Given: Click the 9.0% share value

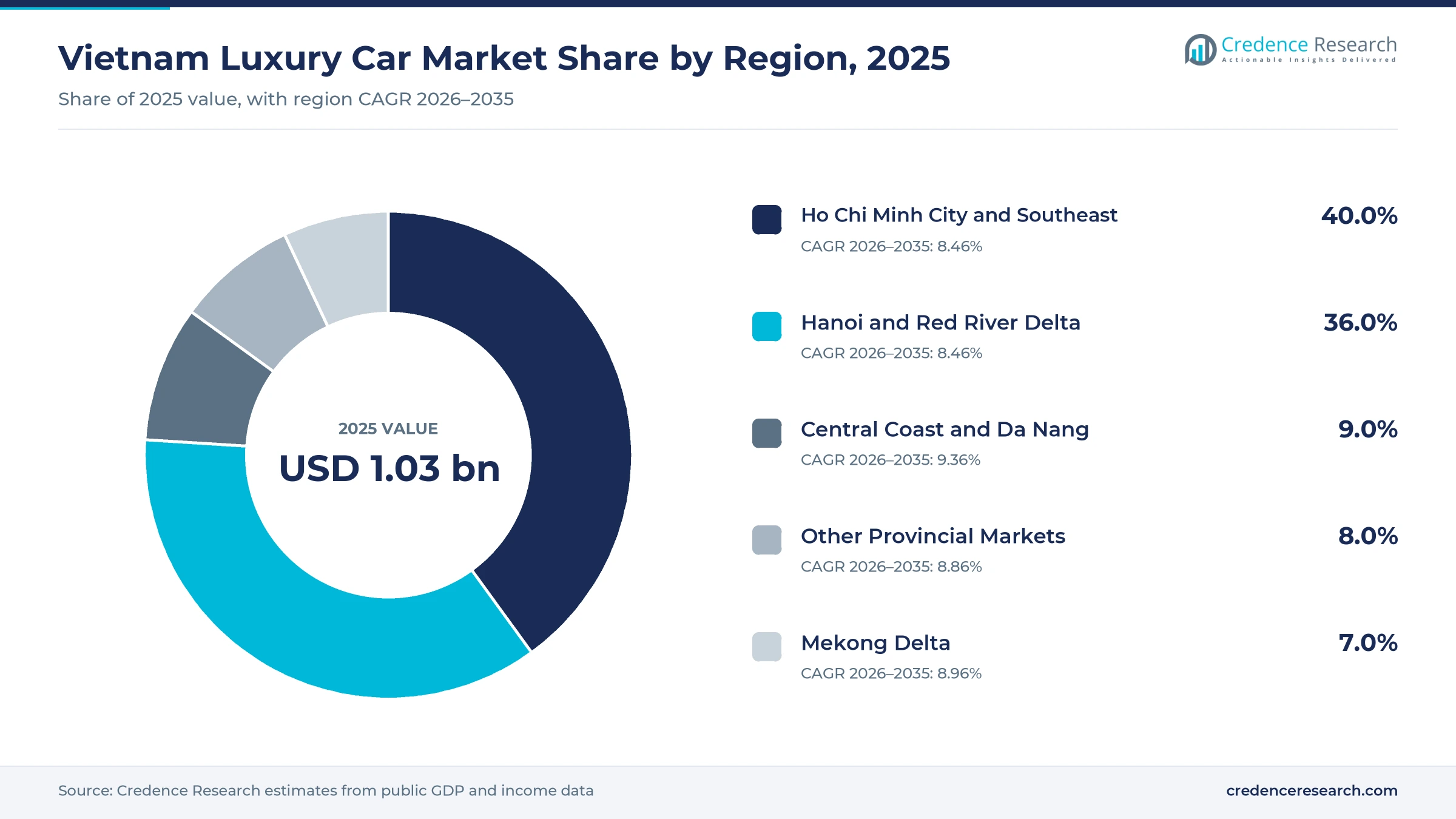Looking at the screenshot, I should tap(1368, 430).
